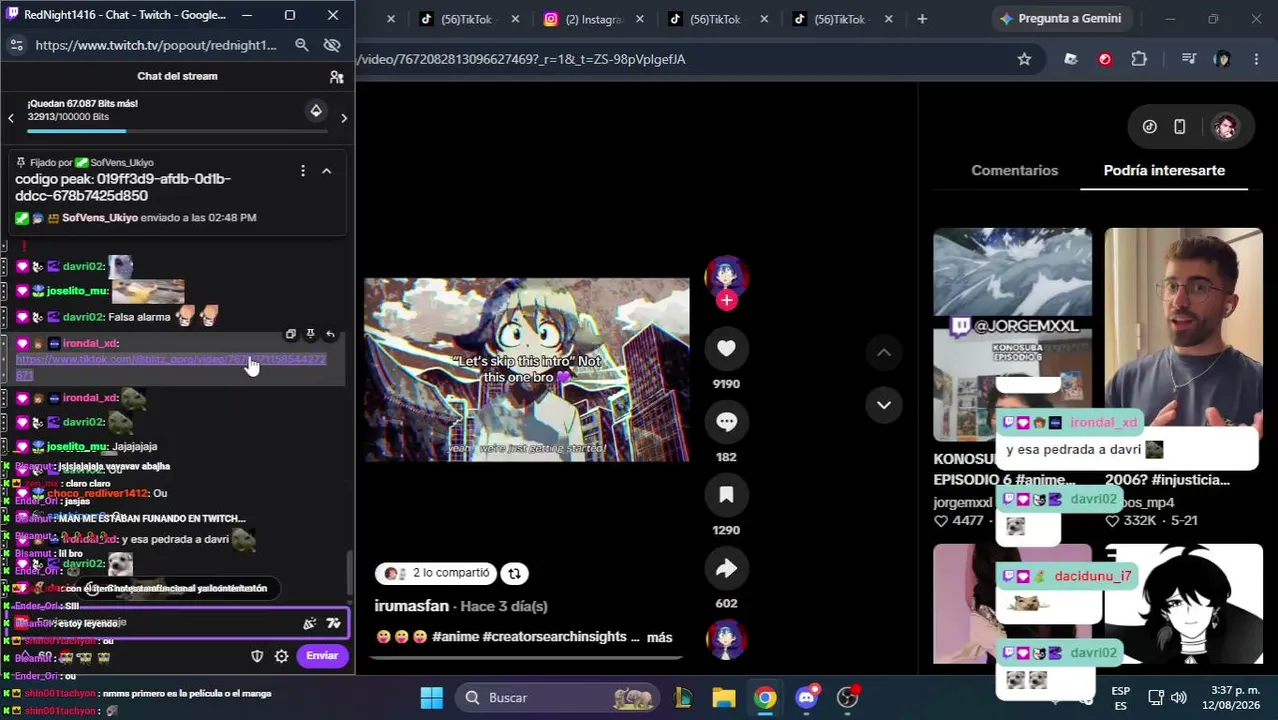The image size is (1278, 720).
Task: Open File Explorer from the taskbar
Action: (723, 698)
